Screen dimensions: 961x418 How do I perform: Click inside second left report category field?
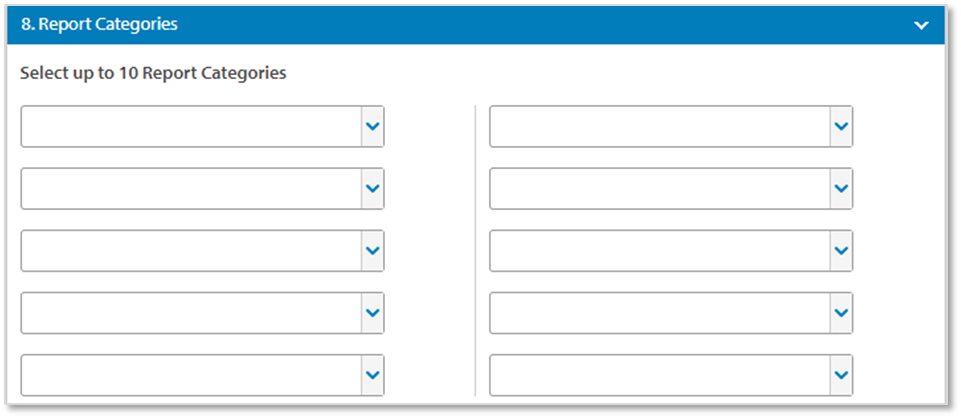coord(191,188)
